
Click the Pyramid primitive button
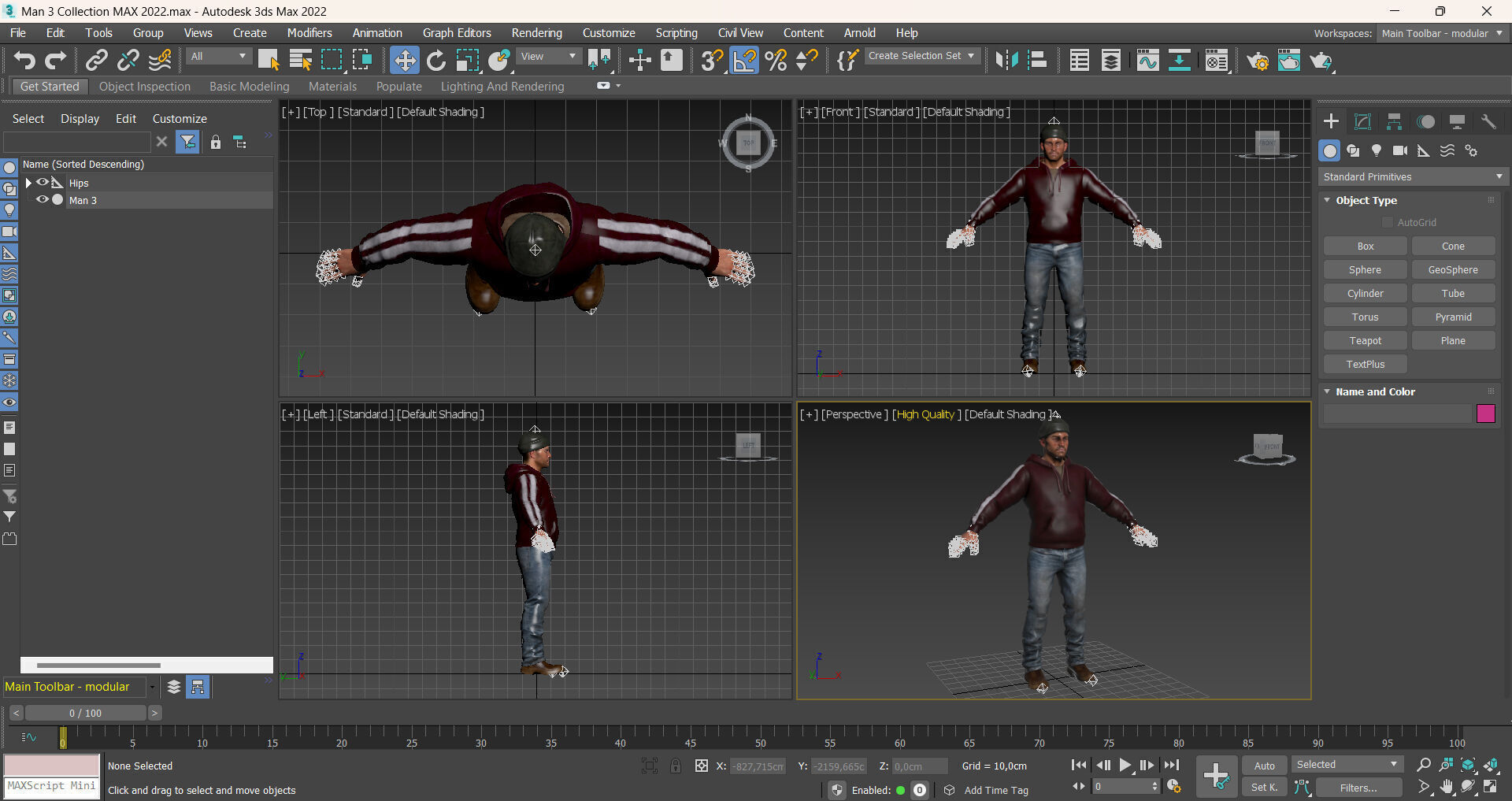(x=1453, y=317)
